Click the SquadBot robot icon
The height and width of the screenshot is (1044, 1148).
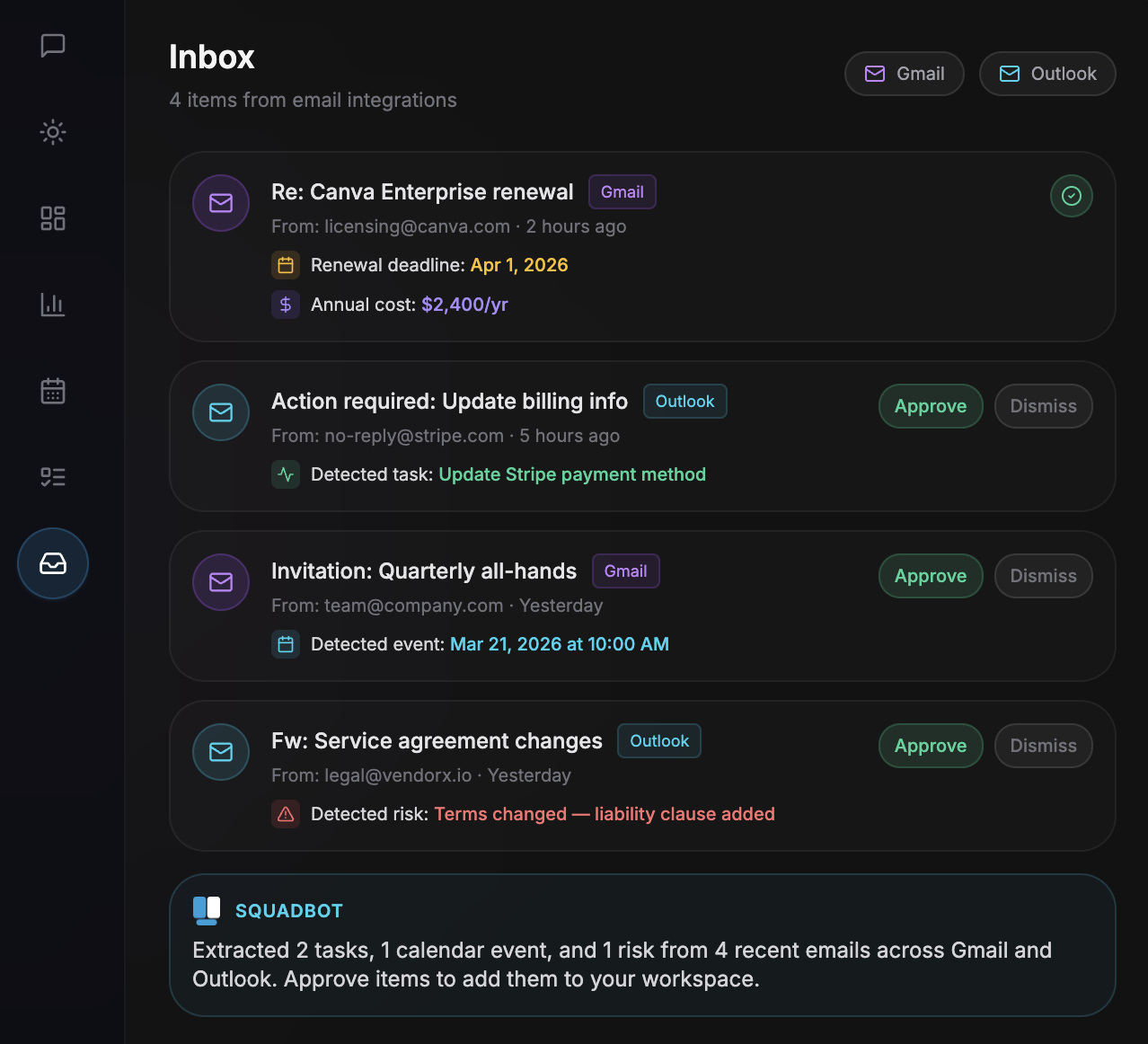coord(206,909)
